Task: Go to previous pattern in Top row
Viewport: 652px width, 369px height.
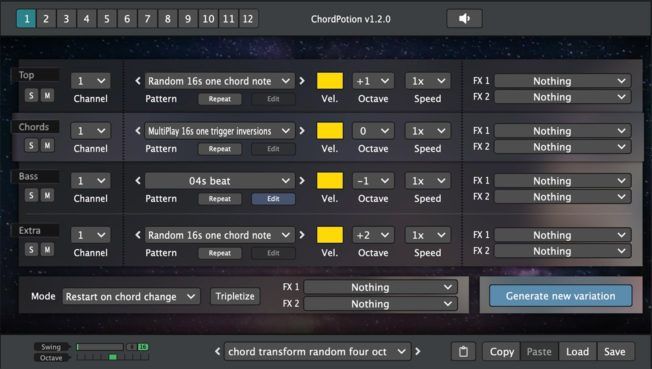Action: (x=138, y=81)
